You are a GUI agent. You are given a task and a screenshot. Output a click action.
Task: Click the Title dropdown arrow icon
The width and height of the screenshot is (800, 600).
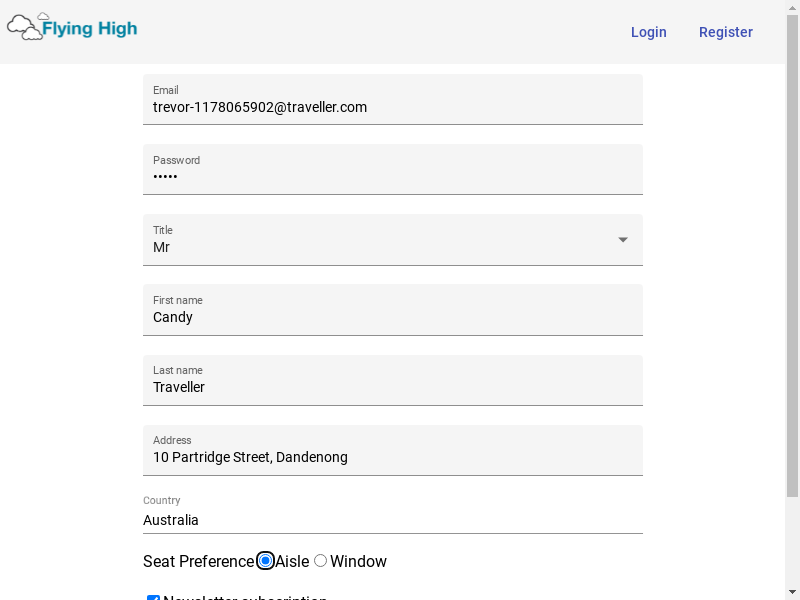pos(623,240)
